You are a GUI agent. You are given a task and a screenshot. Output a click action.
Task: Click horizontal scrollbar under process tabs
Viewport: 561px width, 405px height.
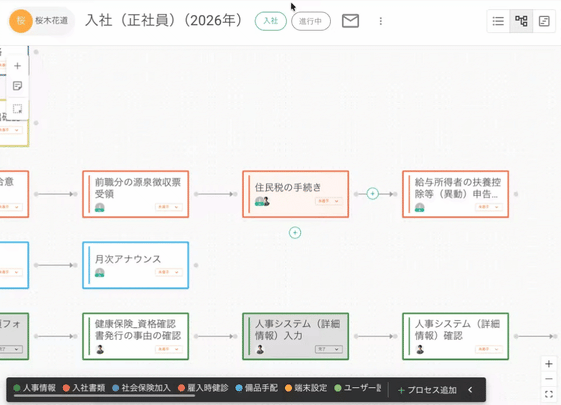tap(104, 395)
